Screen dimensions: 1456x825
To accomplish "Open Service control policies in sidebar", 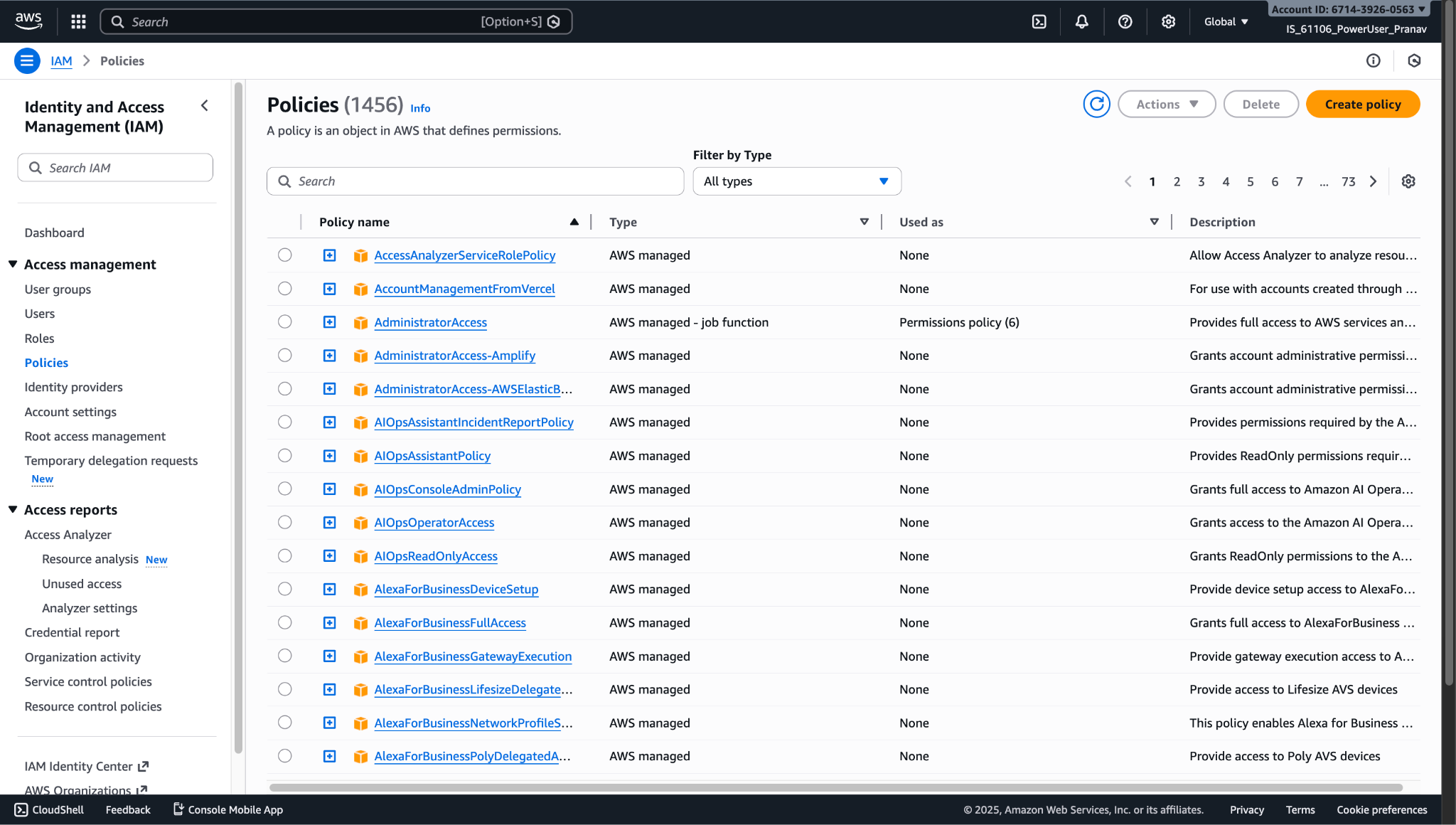I will pos(88,681).
